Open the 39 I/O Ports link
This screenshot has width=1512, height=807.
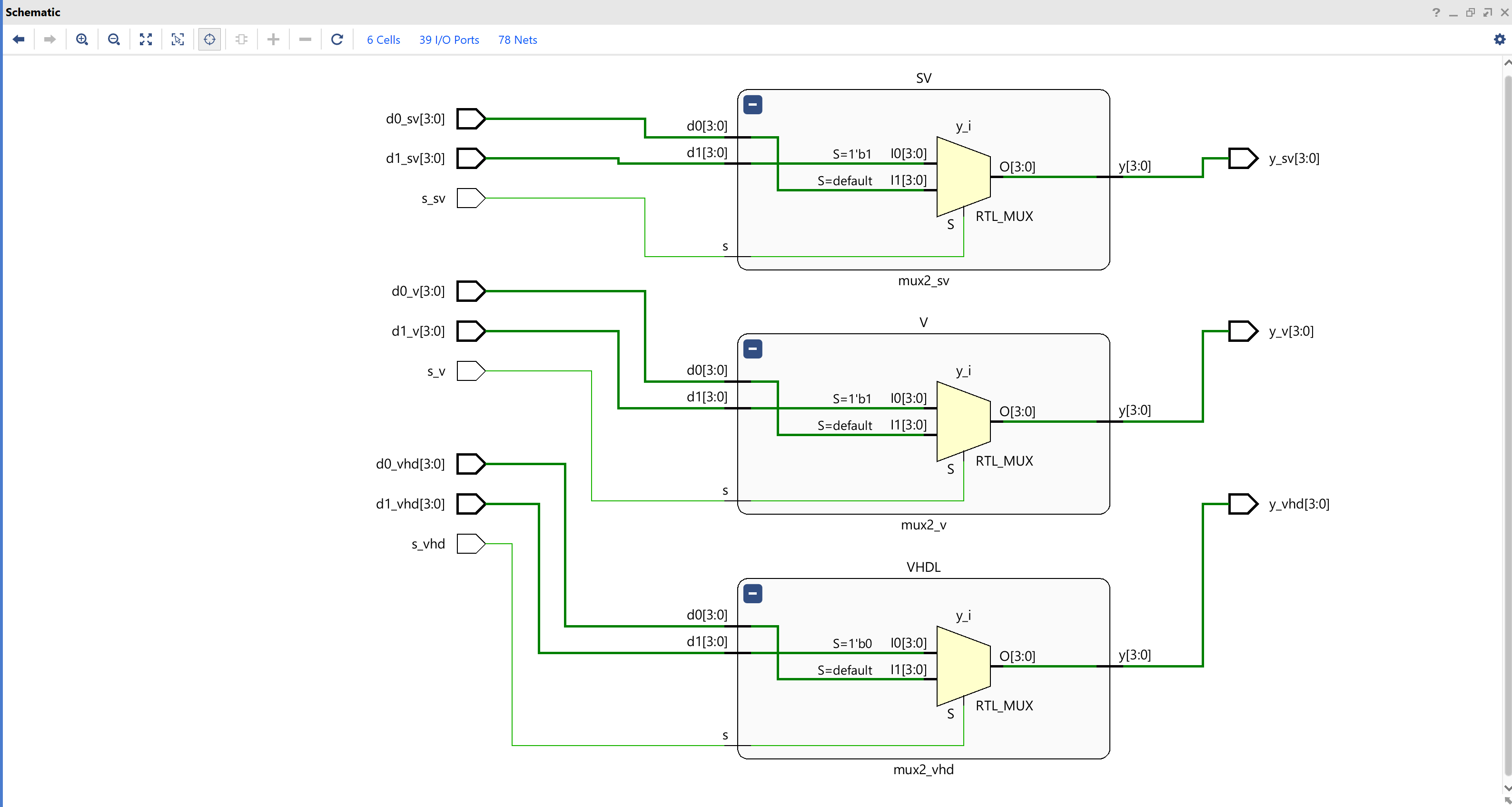click(x=449, y=40)
